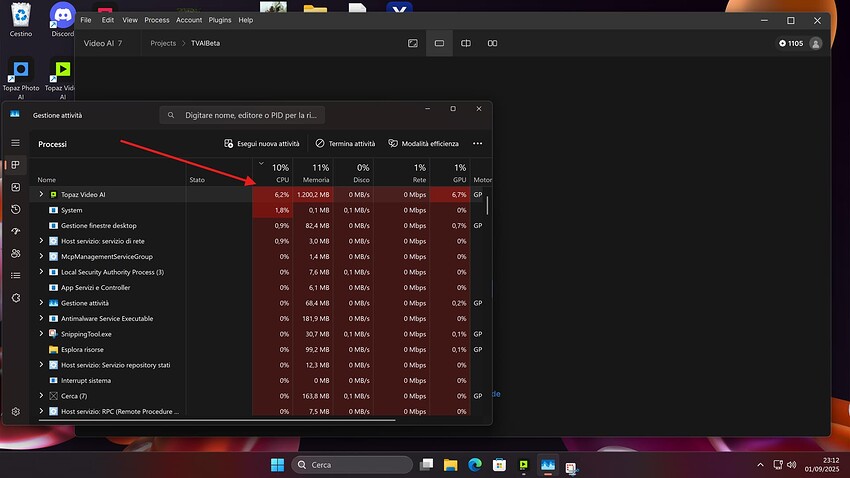Select side-by-side view icon in Topaz Video AI

492,43
